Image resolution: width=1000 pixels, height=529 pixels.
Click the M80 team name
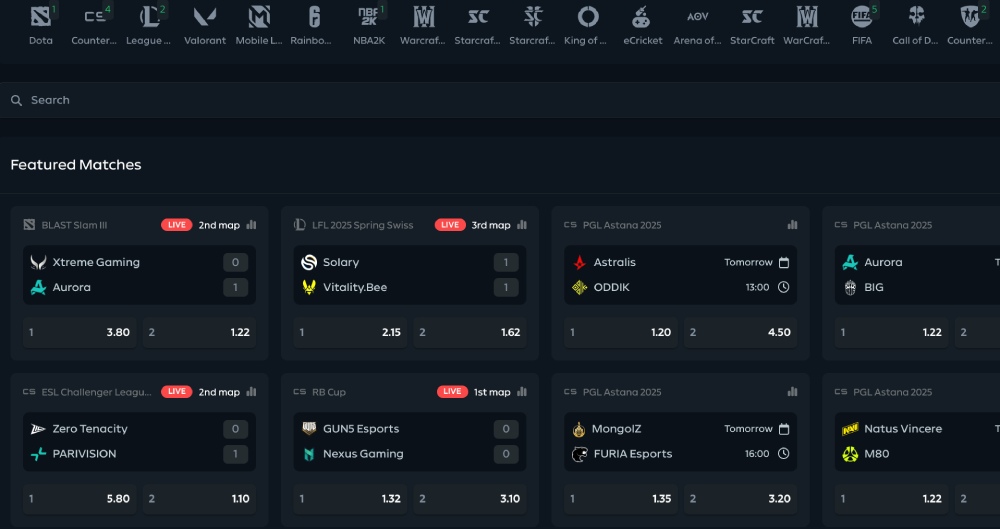pyautogui.click(x=876, y=454)
